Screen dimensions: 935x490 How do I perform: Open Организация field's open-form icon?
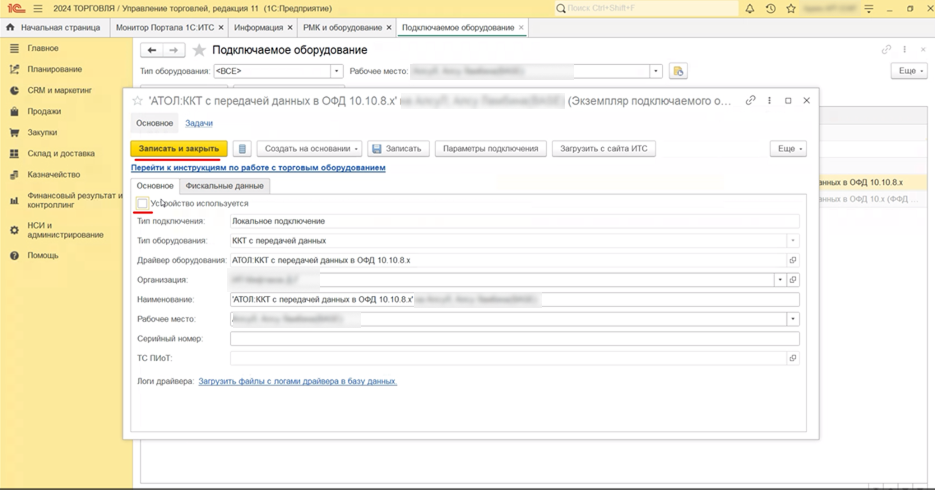coord(792,280)
